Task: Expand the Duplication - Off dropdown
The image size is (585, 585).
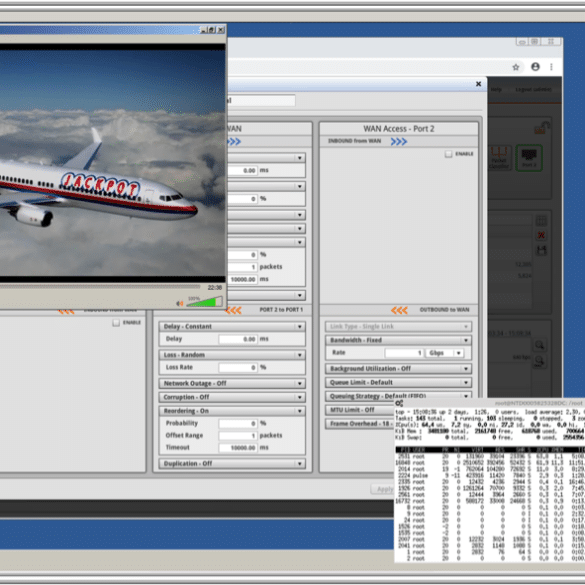Action: pyautogui.click(x=232, y=463)
